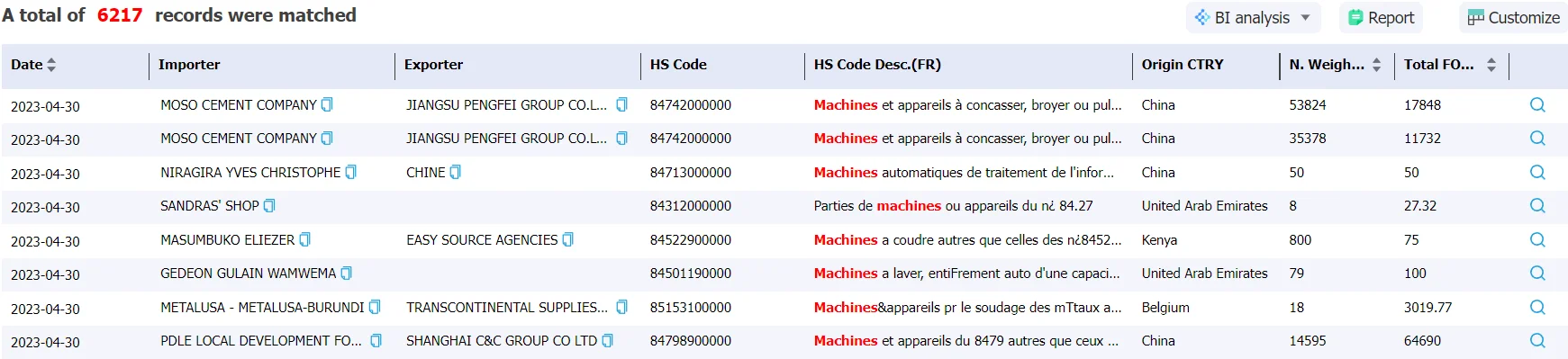
Task: Open exporter EASY SOURCE AGENCIES
Action: pos(482,240)
